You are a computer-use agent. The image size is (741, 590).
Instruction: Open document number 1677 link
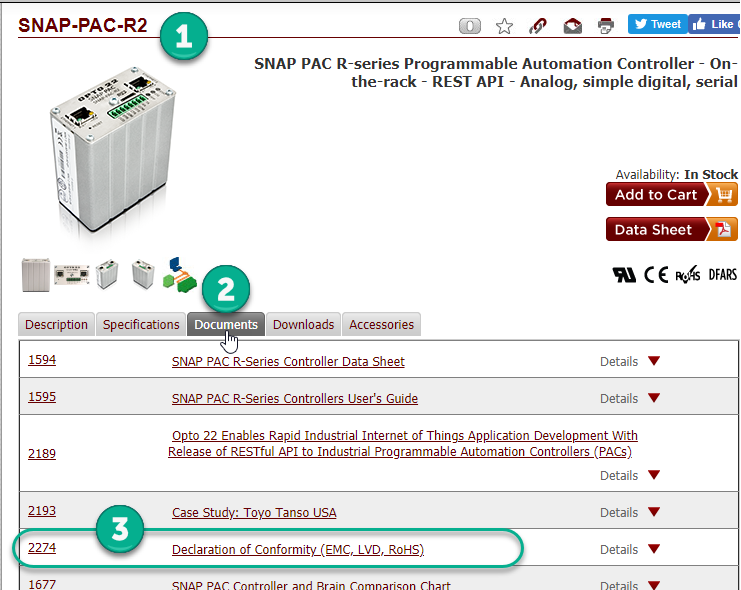click(x=42, y=584)
